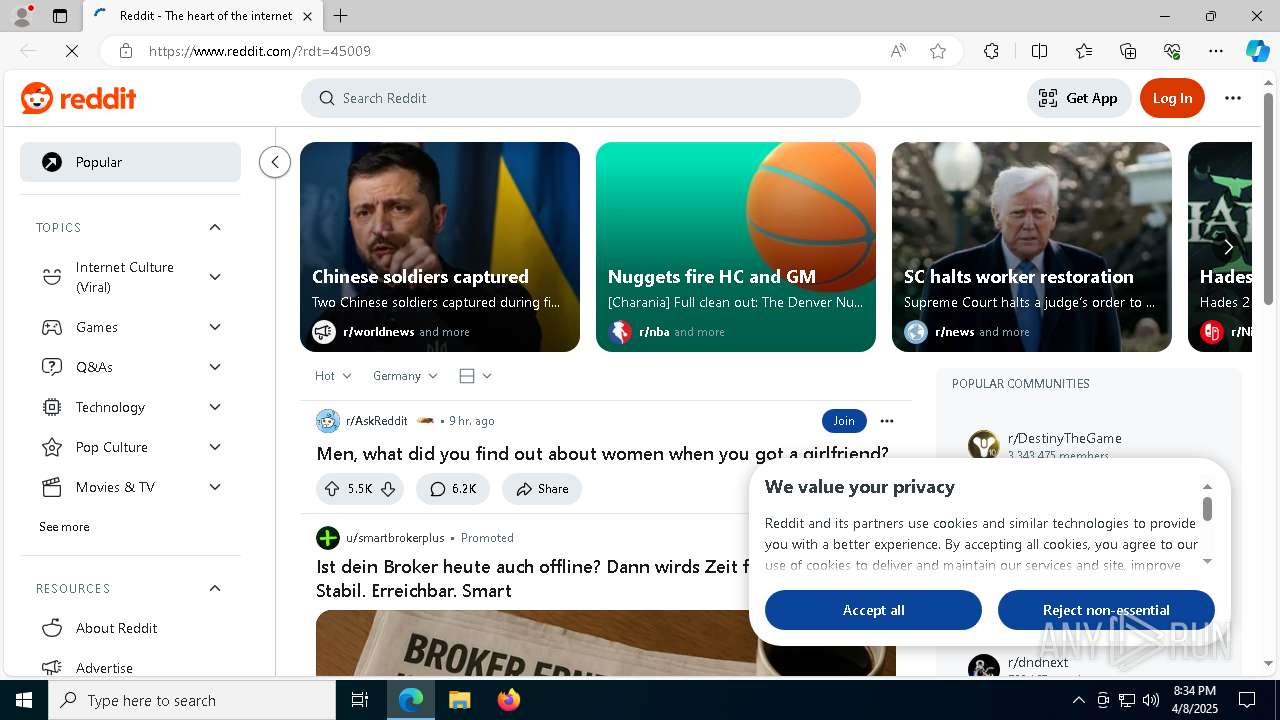This screenshot has width=1280, height=720.
Task: Open a new browser tab
Action: [x=341, y=16]
